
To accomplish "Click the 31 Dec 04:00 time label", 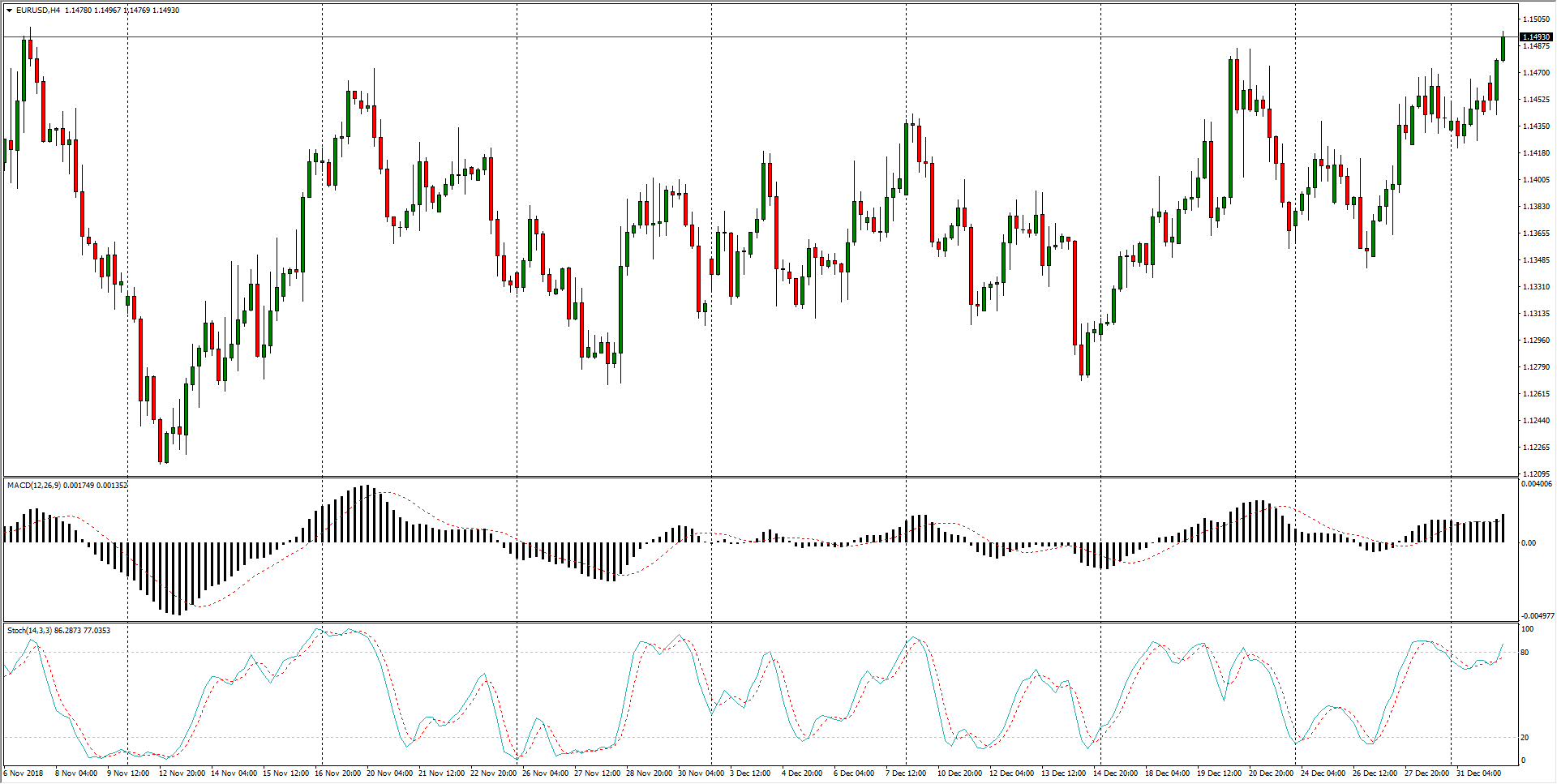I will pyautogui.click(x=1478, y=773).
